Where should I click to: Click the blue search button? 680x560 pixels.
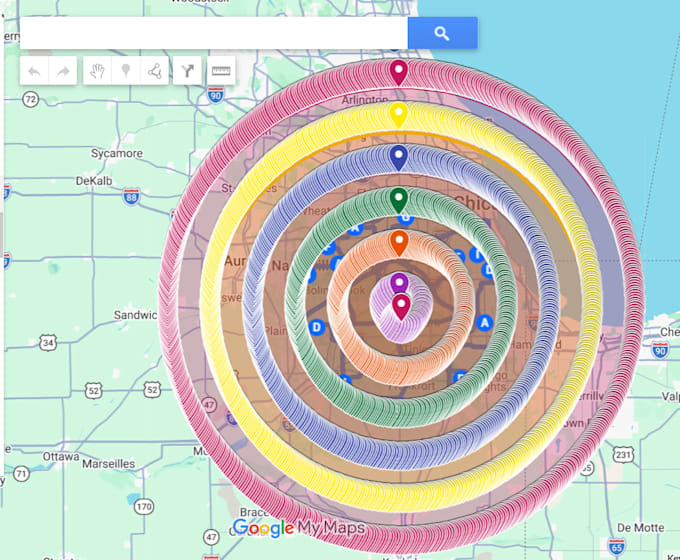[443, 33]
